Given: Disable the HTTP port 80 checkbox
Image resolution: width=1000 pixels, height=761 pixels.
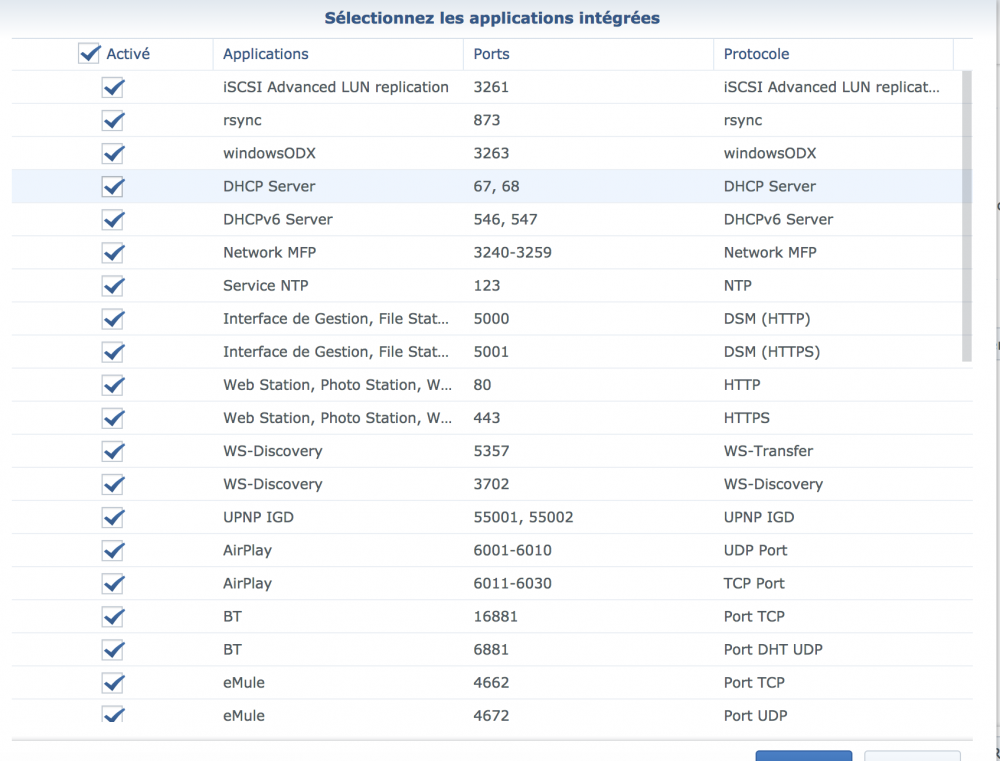Looking at the screenshot, I should 113,385.
